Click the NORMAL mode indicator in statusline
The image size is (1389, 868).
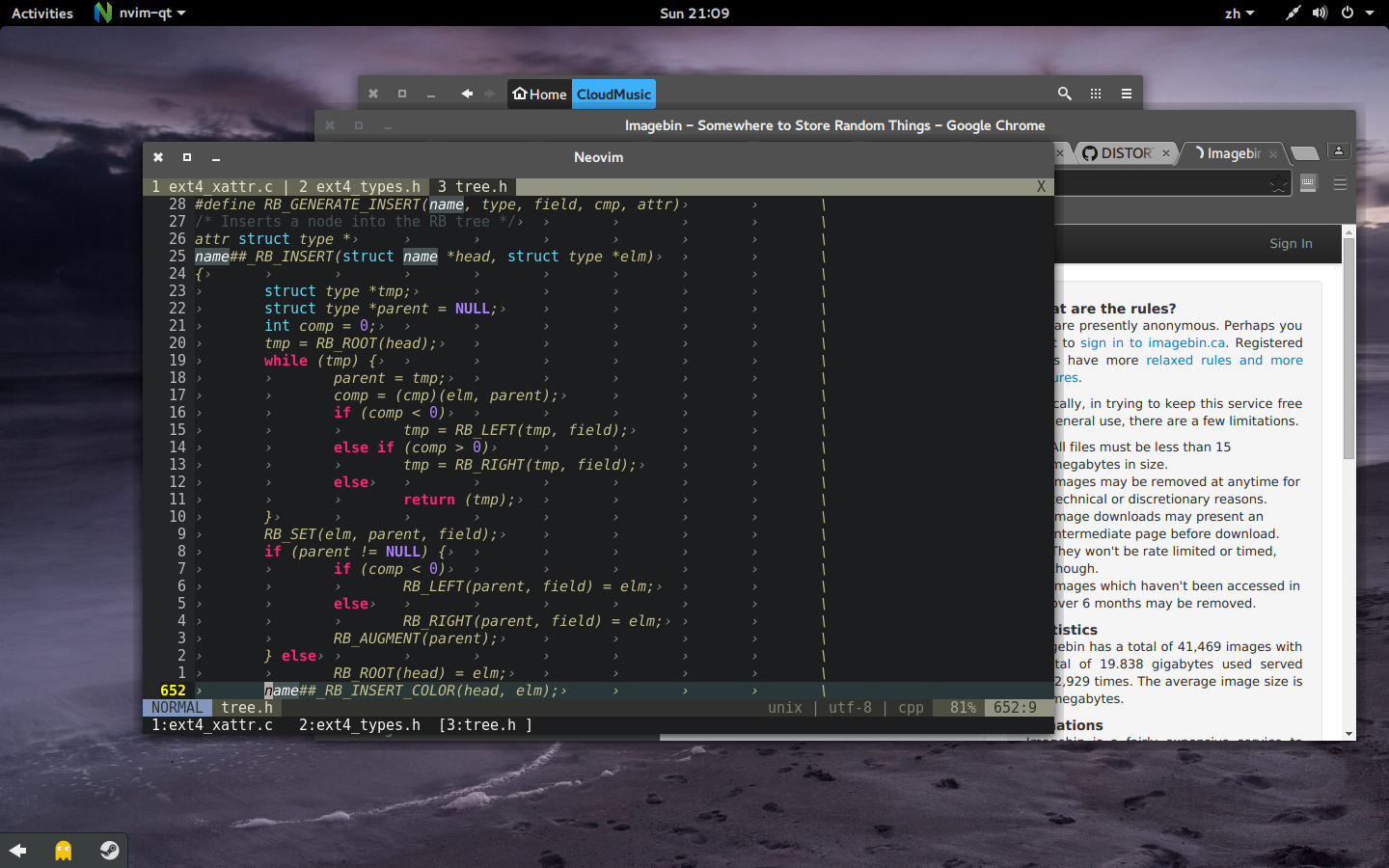tap(177, 708)
